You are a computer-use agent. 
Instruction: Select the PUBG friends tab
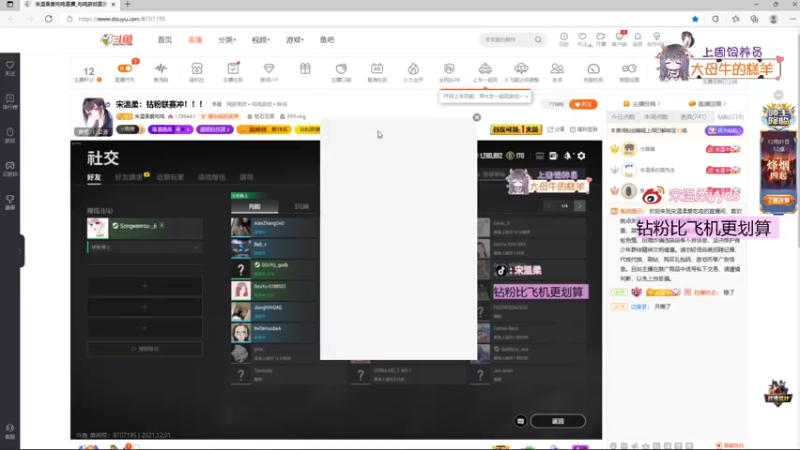255,207
